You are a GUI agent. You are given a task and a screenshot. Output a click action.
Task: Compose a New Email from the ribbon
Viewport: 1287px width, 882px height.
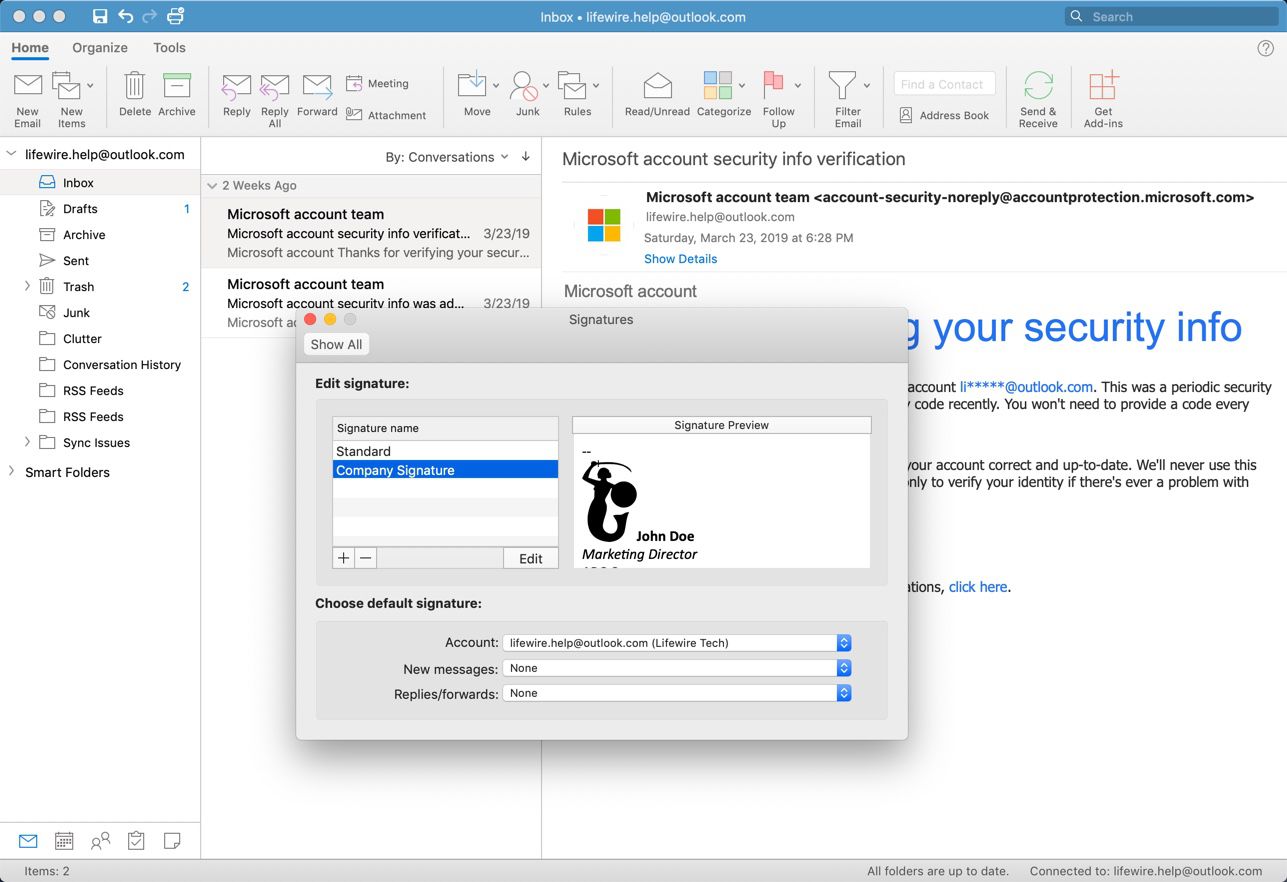28,99
